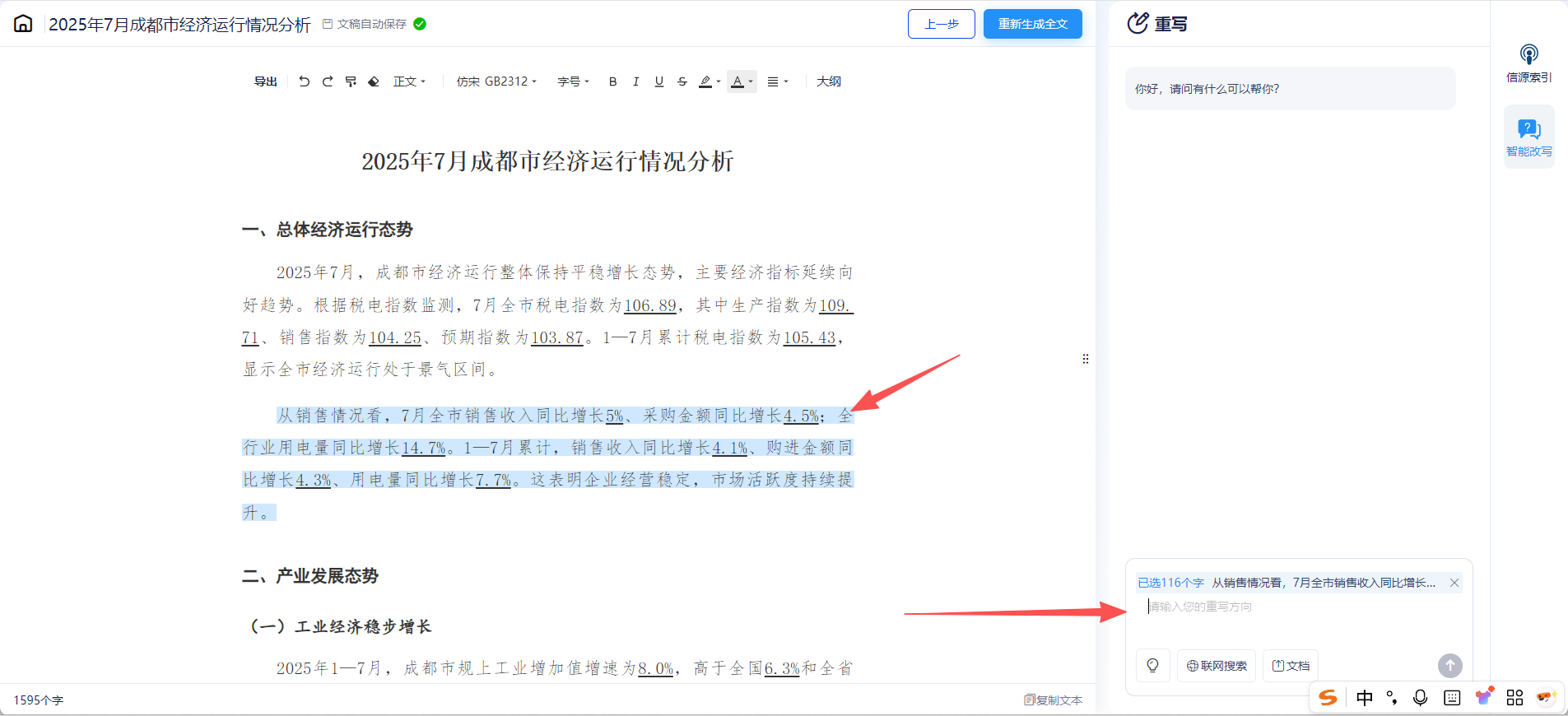Click the 已选116个字 label
The width and height of the screenshot is (1568, 716).
(x=1170, y=583)
